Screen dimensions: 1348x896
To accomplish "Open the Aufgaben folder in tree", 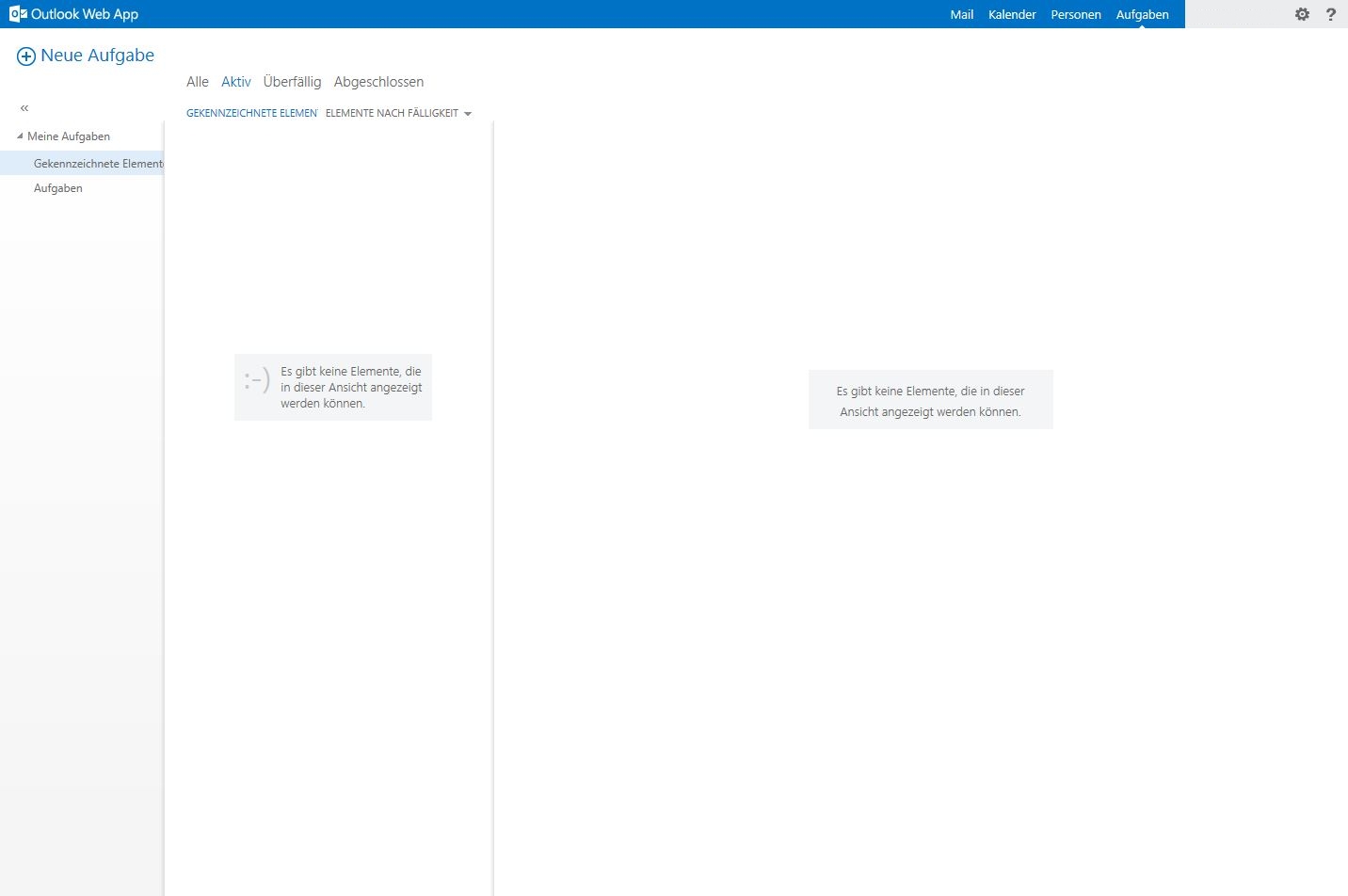I will pos(58,188).
